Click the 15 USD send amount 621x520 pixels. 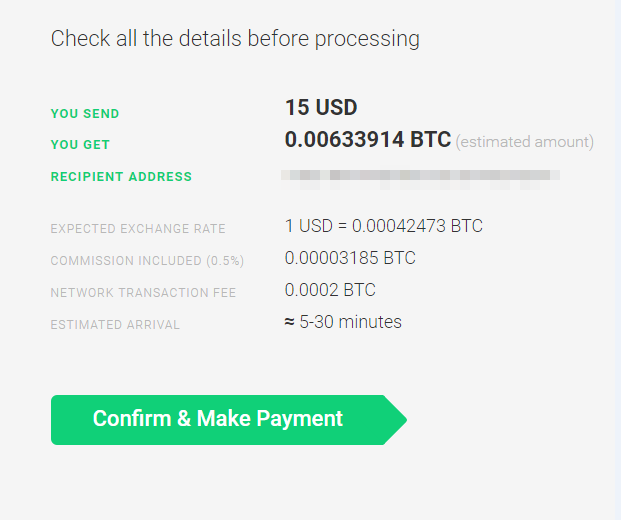321,107
